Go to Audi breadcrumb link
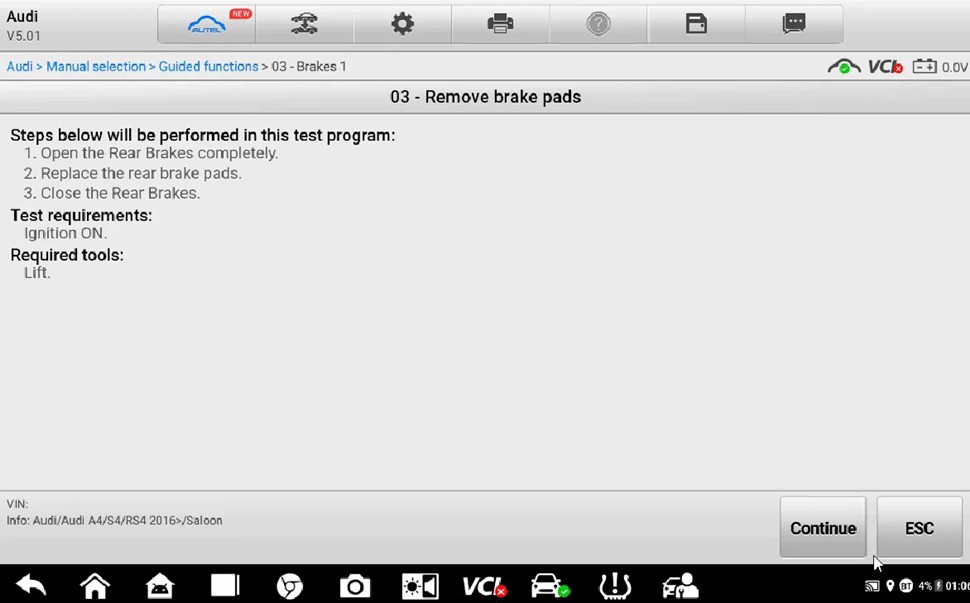Viewport: 970px width, 603px height. (19, 66)
